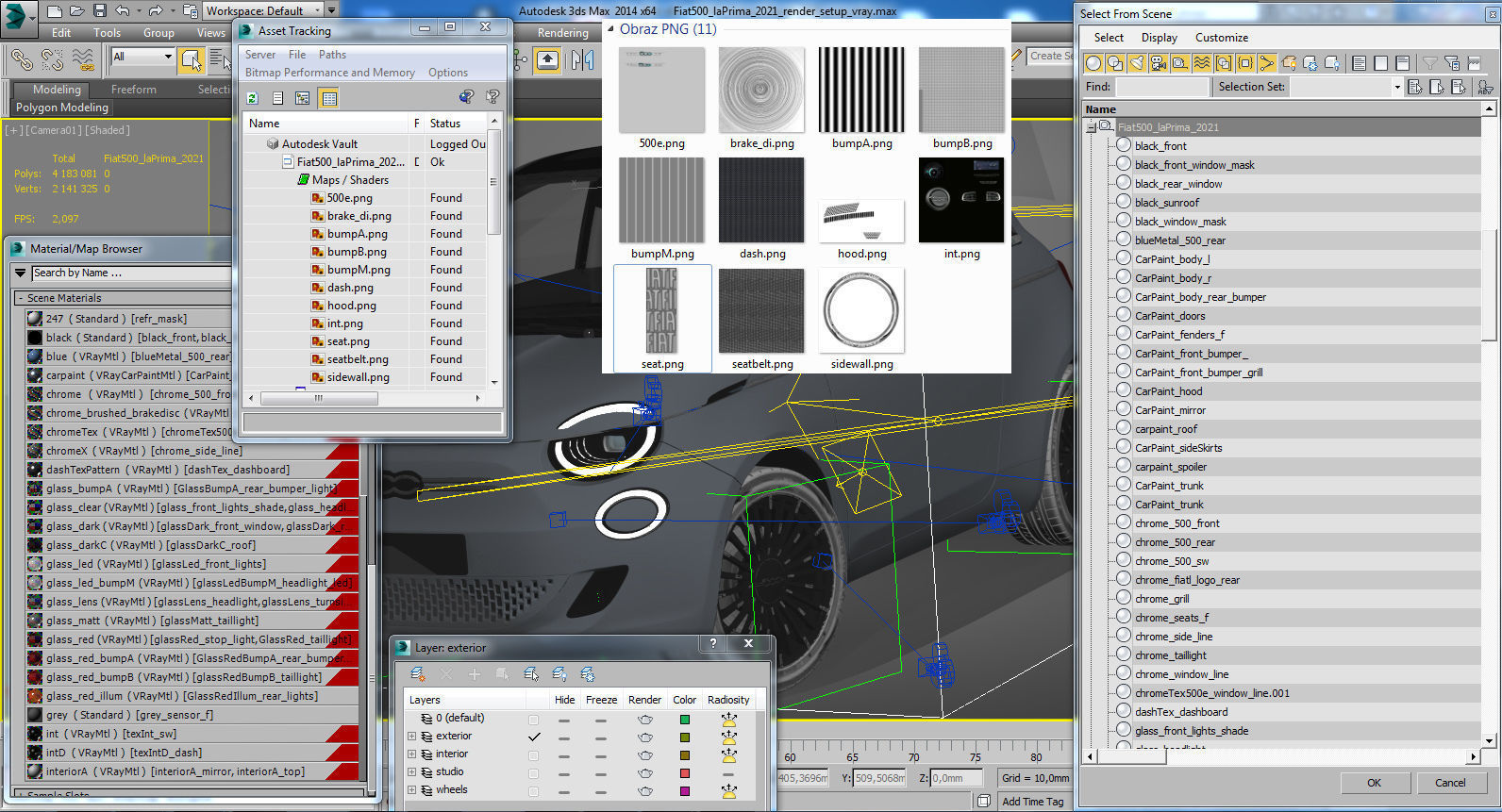Click the Mirror tool icon in main toolbar
The image size is (1502, 812).
582,59
